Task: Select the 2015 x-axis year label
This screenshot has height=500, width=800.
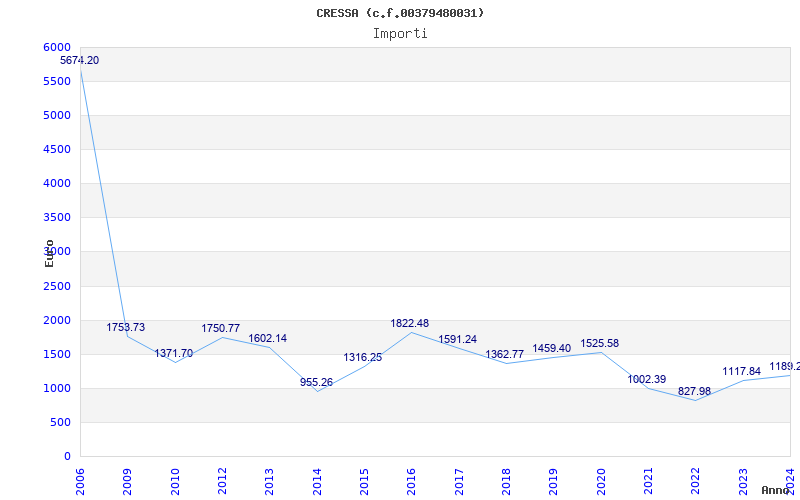Action: [364, 482]
